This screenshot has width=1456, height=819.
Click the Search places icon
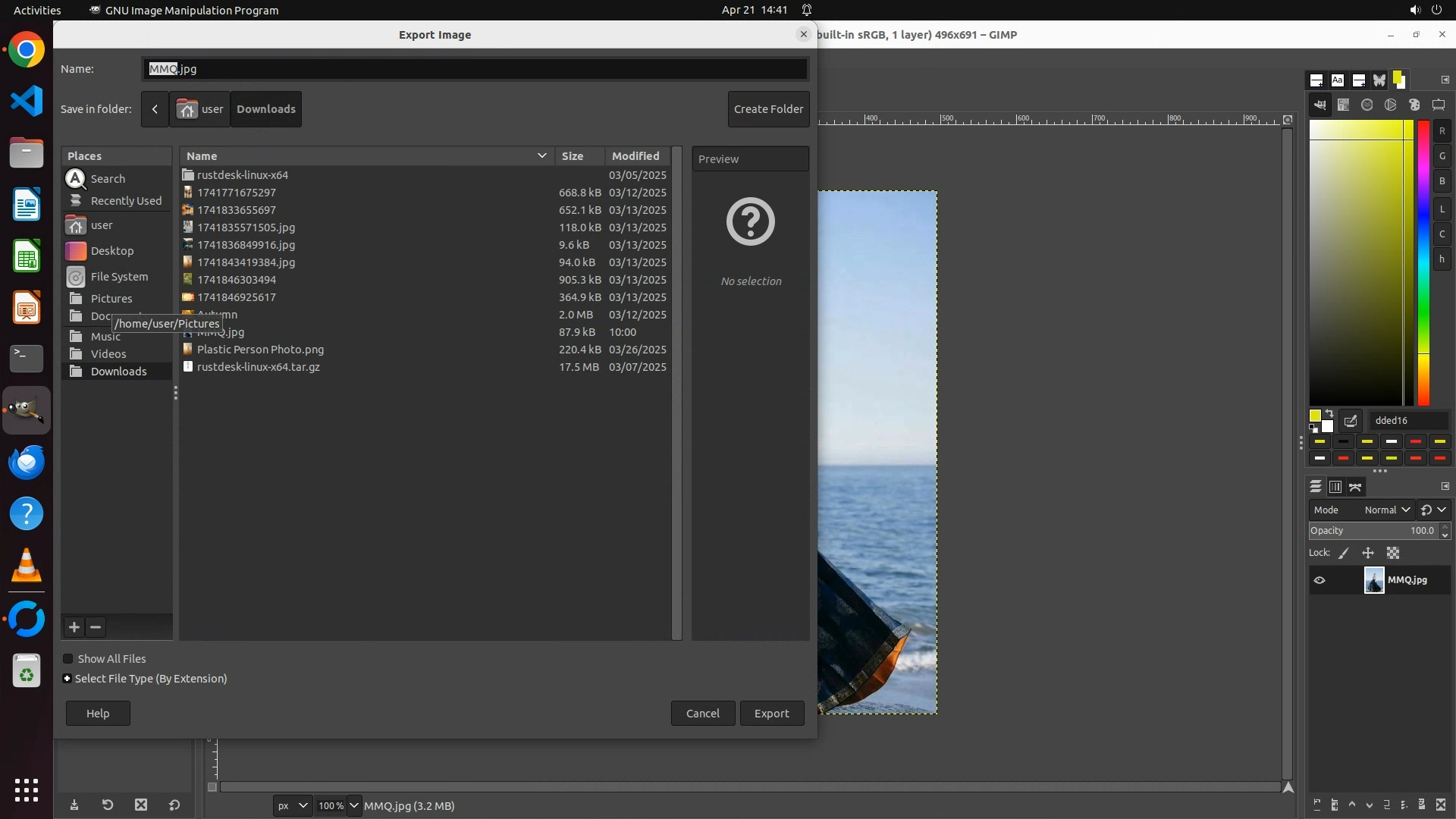76,179
